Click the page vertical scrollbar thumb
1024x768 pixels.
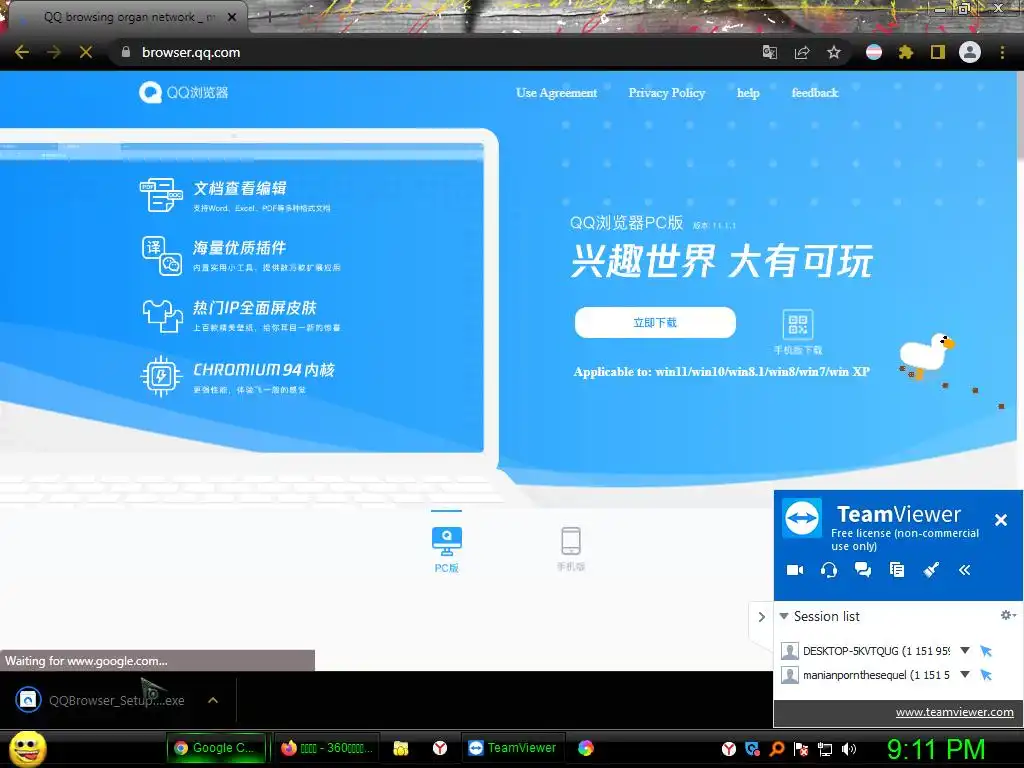pyautogui.click(x=1019, y=115)
